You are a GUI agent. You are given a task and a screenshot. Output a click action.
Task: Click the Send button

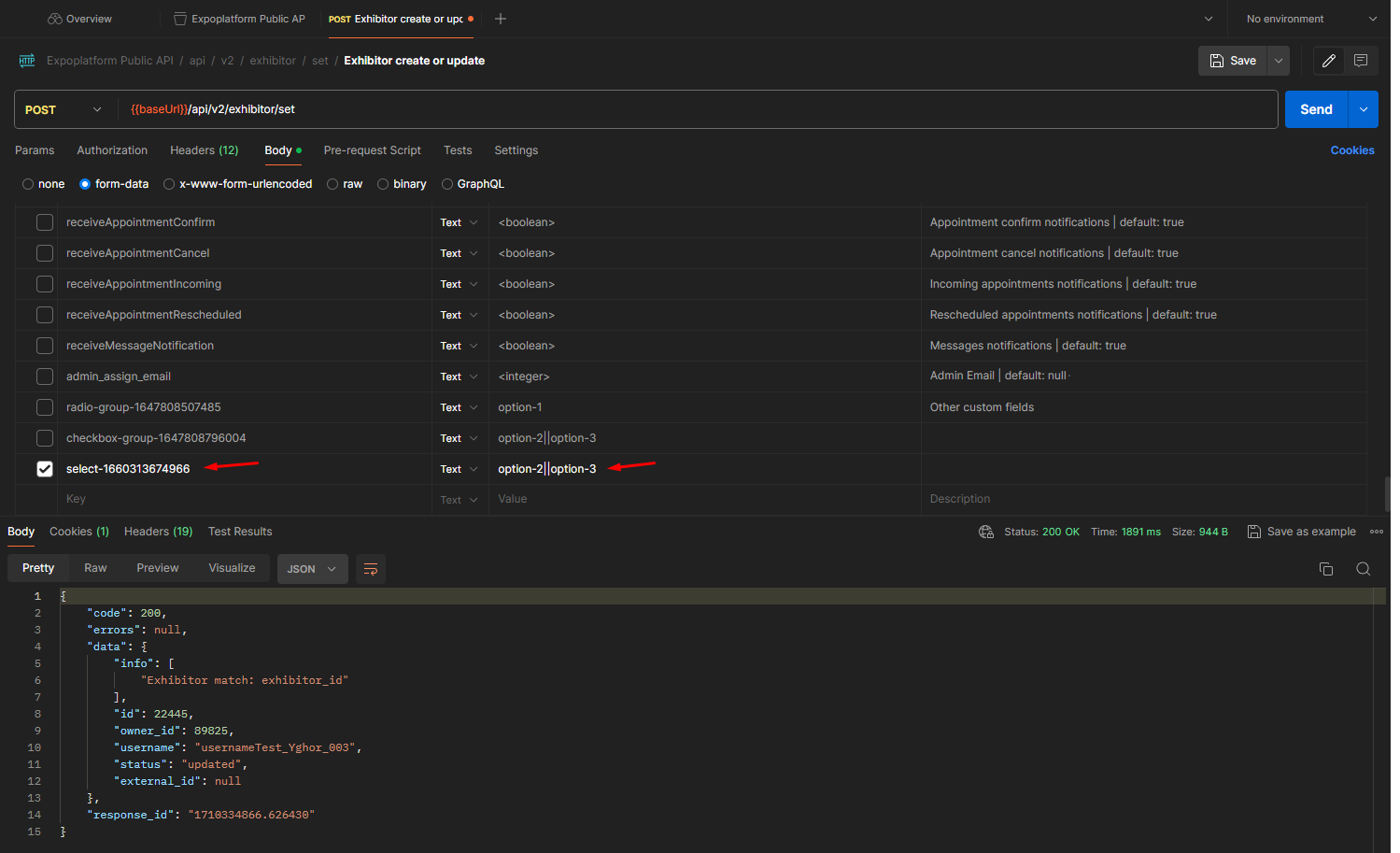click(1315, 108)
